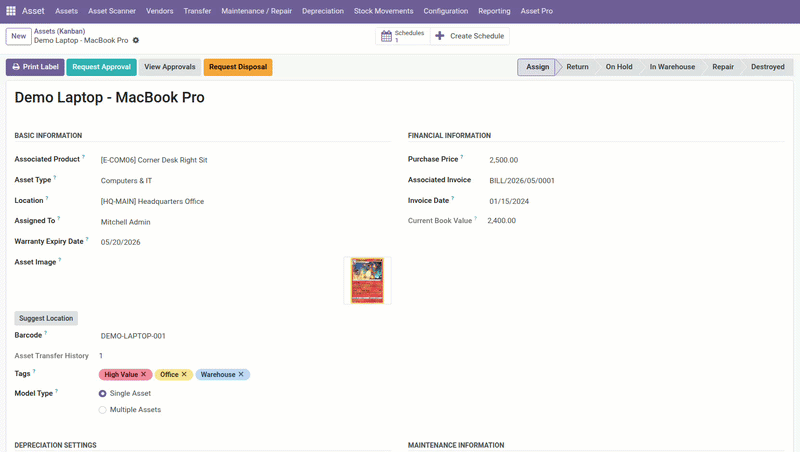Open the Asset Scanner menu

[x=112, y=11]
